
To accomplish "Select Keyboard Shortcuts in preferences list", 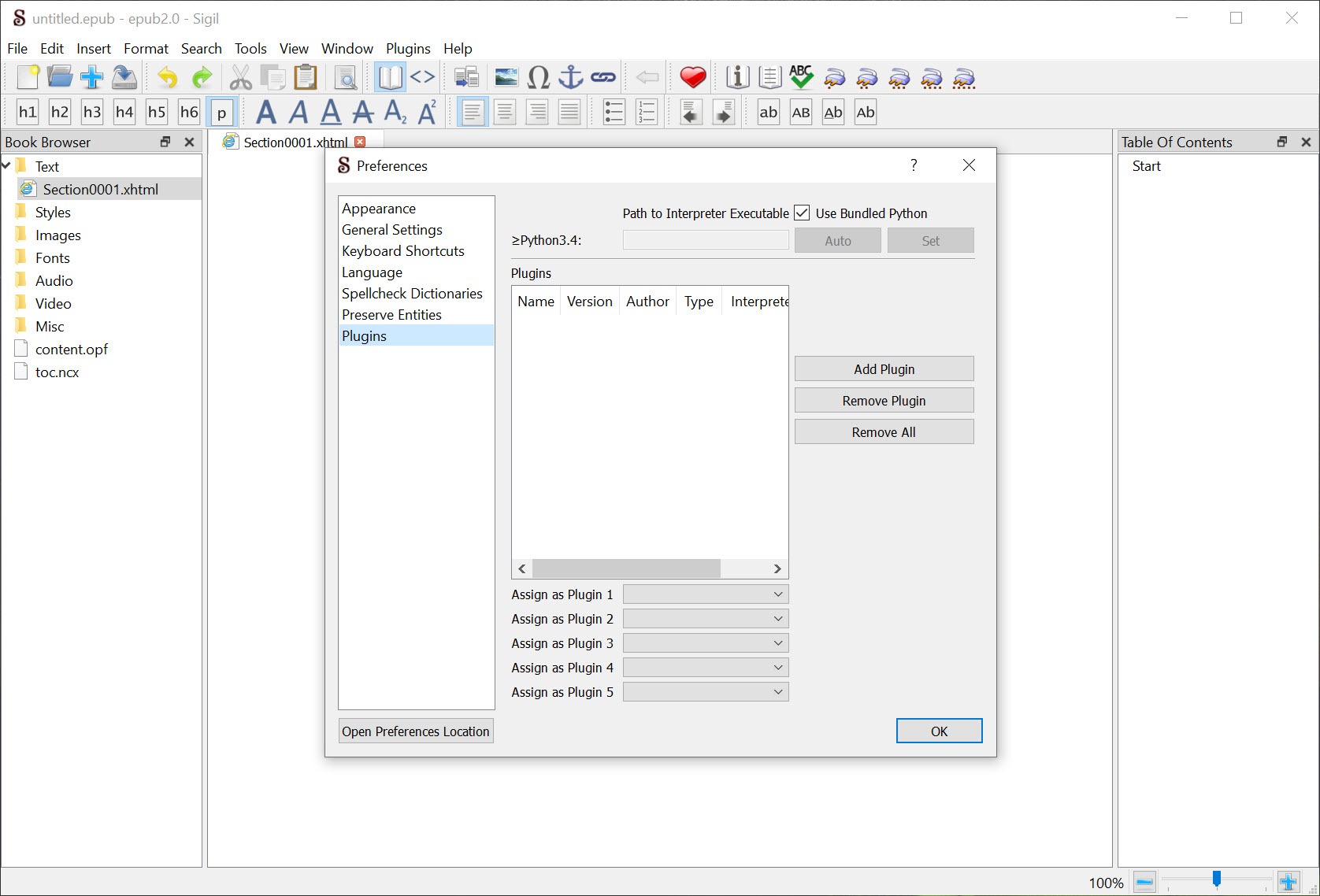I will tap(402, 251).
